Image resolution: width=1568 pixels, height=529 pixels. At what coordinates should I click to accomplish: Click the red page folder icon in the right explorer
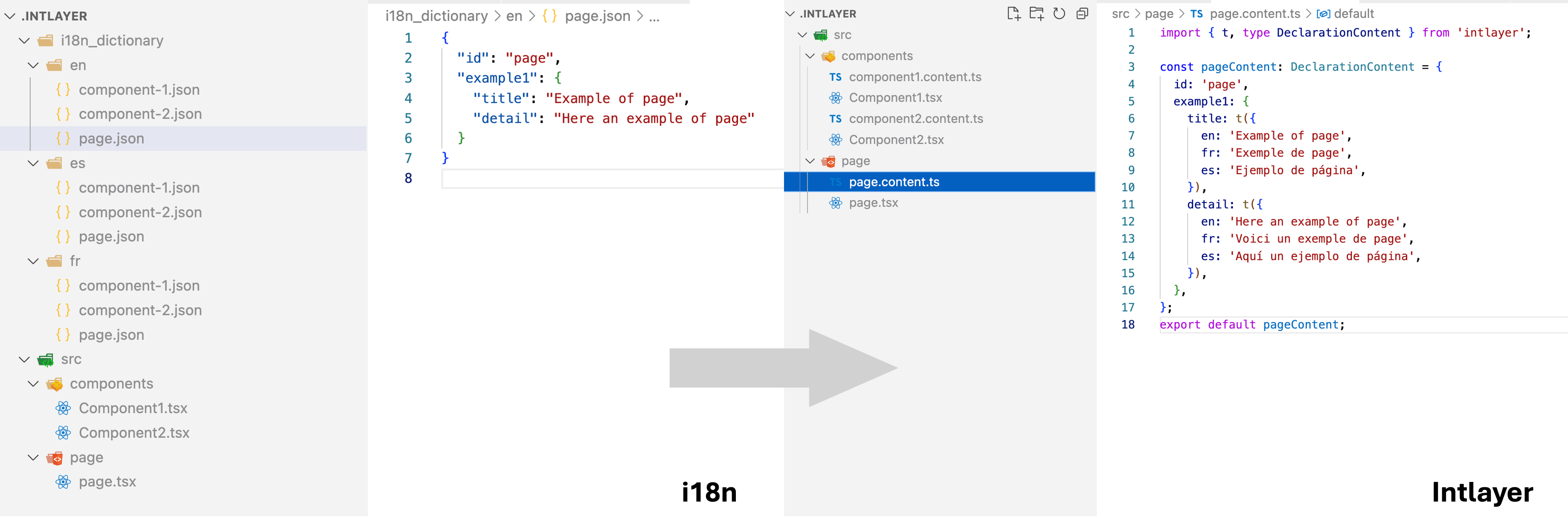pyautogui.click(x=829, y=161)
